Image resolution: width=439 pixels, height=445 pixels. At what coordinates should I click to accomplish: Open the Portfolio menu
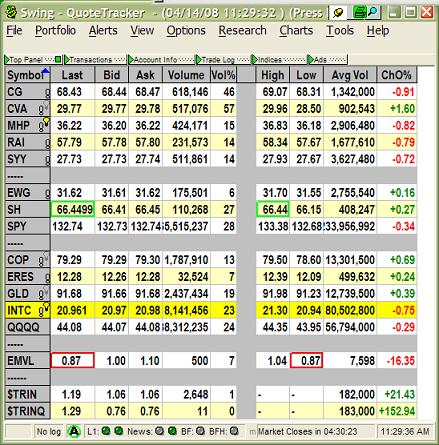point(56,31)
